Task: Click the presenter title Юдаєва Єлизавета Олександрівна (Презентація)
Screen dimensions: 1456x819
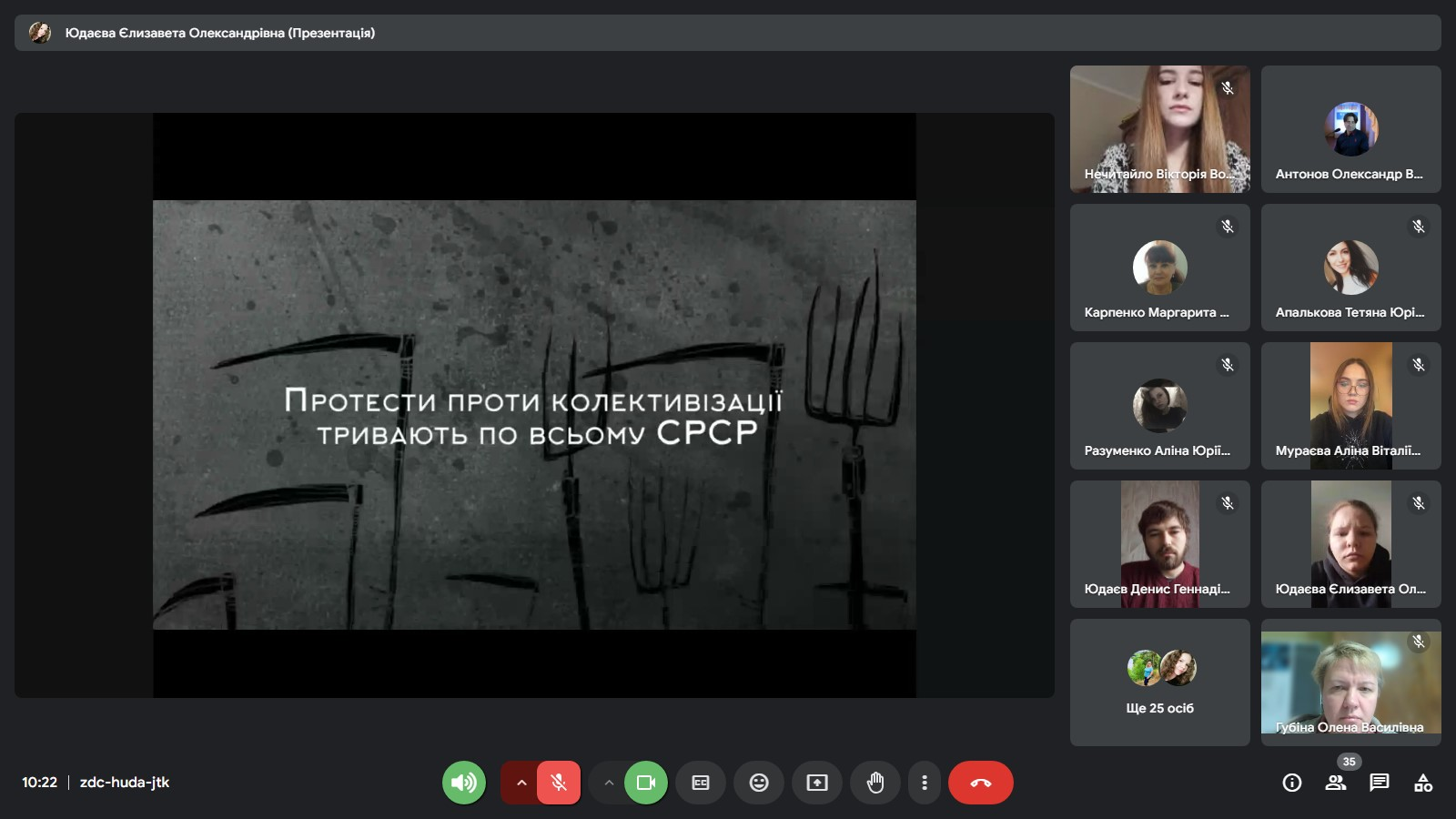Action: tap(220, 33)
